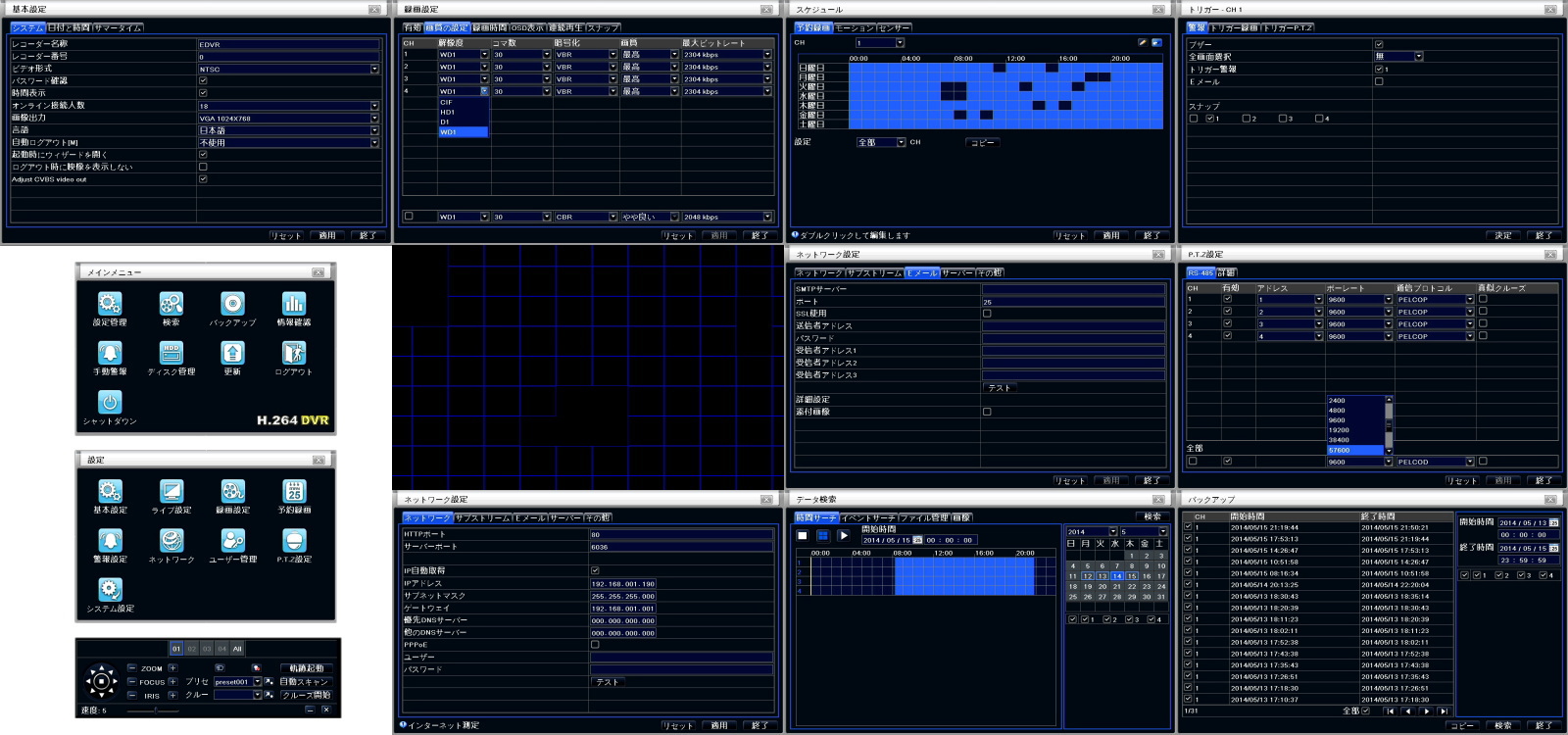This screenshot has width=1568, height=735.
Task: Open the ビデオ形式 NTSC dropdown
Action: click(x=288, y=70)
